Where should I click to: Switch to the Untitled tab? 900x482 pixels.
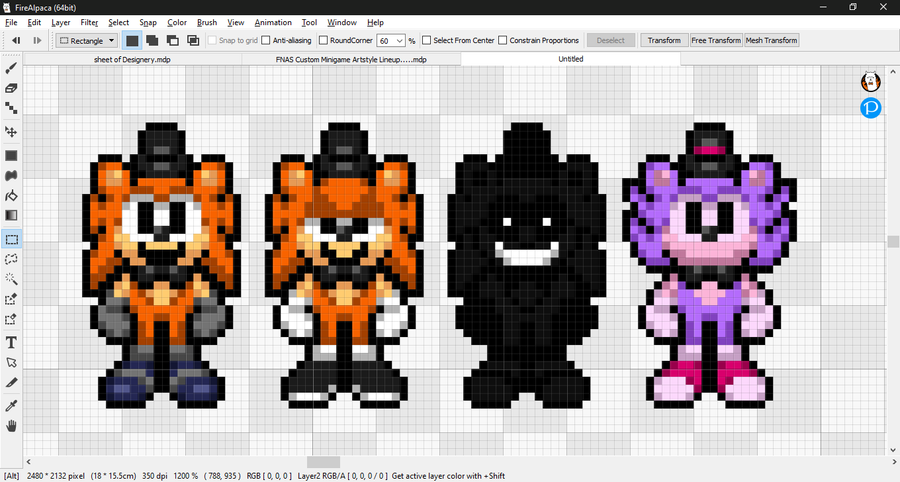[x=571, y=59]
